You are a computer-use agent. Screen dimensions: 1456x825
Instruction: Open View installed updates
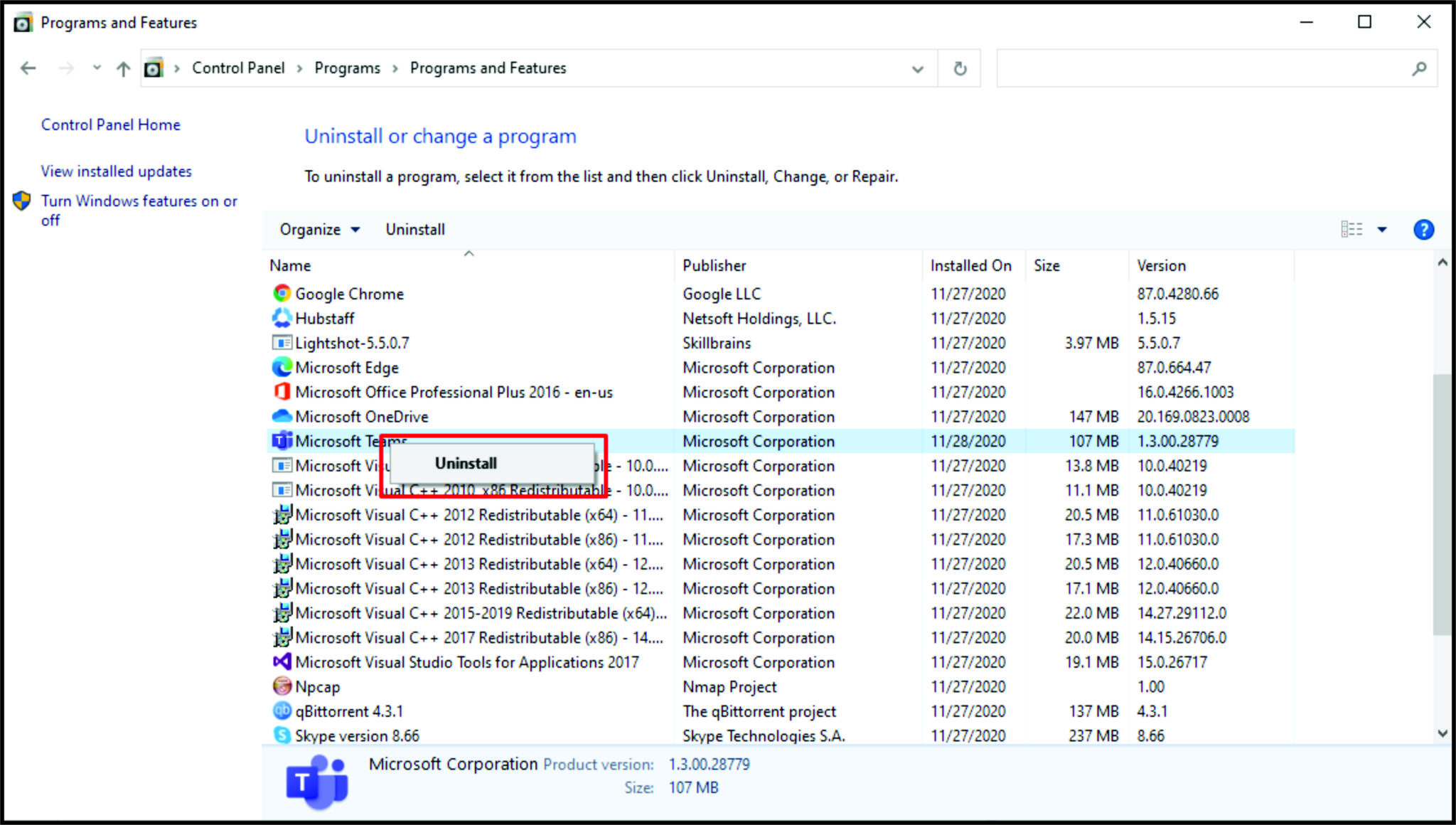click(116, 171)
